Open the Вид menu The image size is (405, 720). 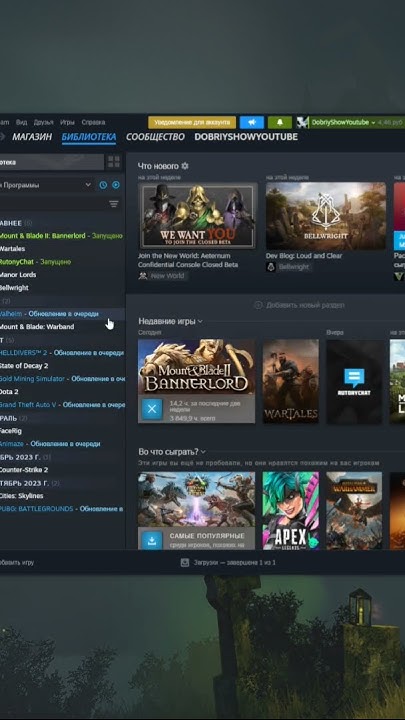[22, 122]
